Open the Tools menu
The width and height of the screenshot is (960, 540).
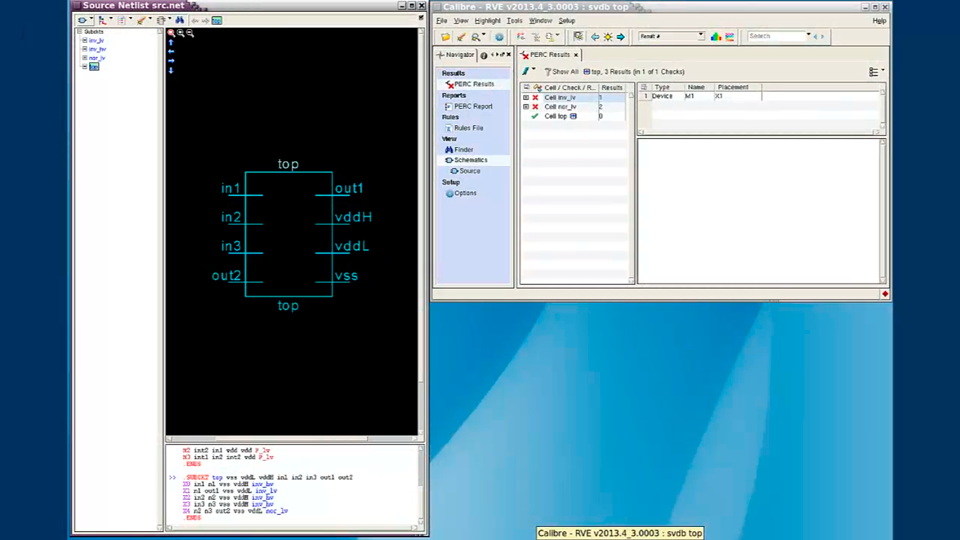[x=514, y=21]
